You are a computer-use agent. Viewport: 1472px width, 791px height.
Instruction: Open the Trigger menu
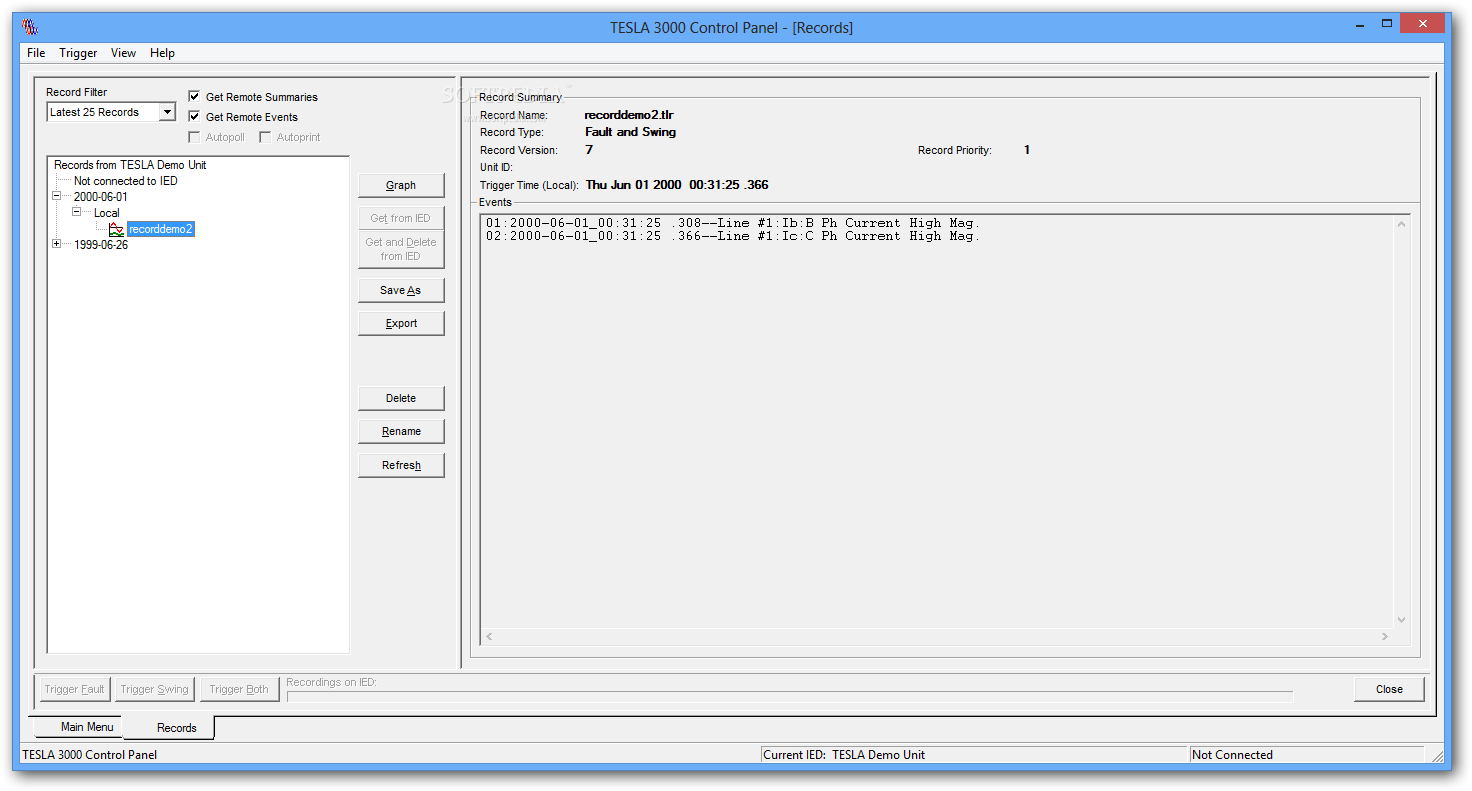(x=78, y=53)
